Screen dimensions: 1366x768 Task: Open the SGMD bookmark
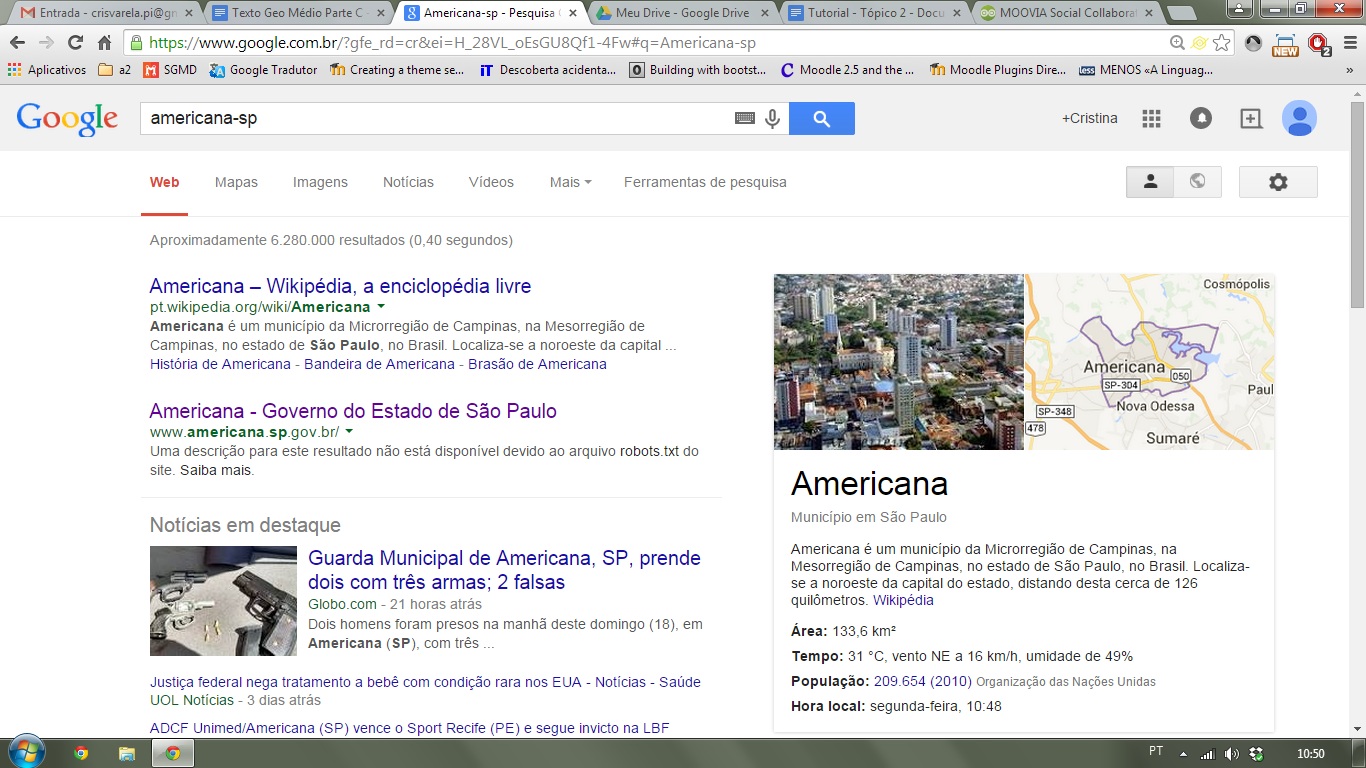pyautogui.click(x=170, y=70)
